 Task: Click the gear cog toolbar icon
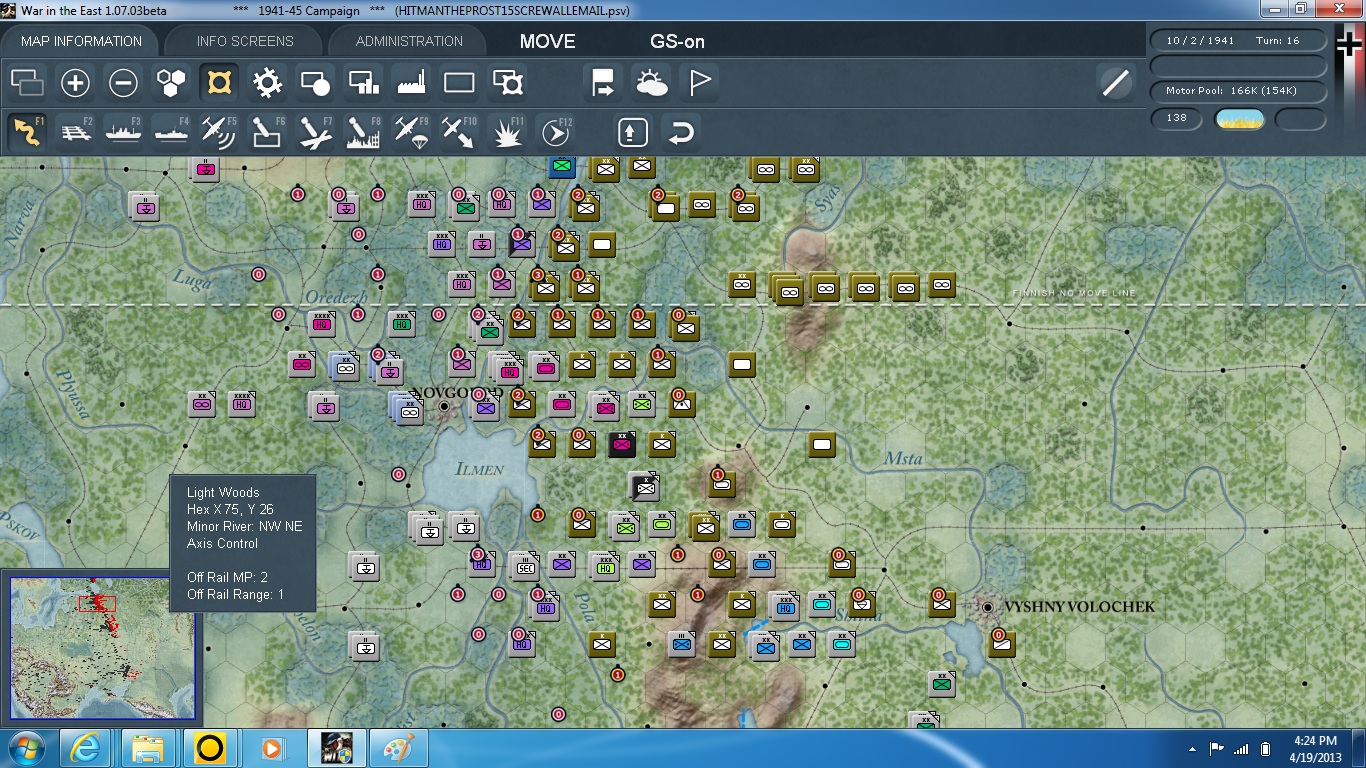267,83
